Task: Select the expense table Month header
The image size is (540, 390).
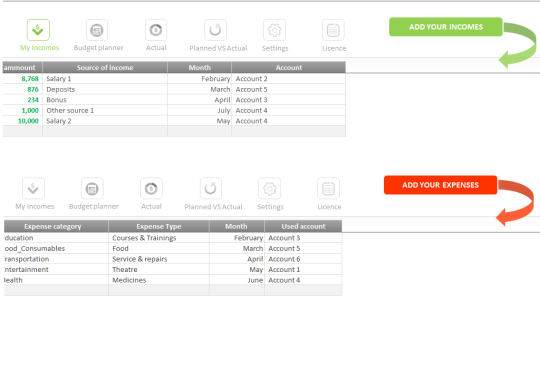Action: coord(237,226)
